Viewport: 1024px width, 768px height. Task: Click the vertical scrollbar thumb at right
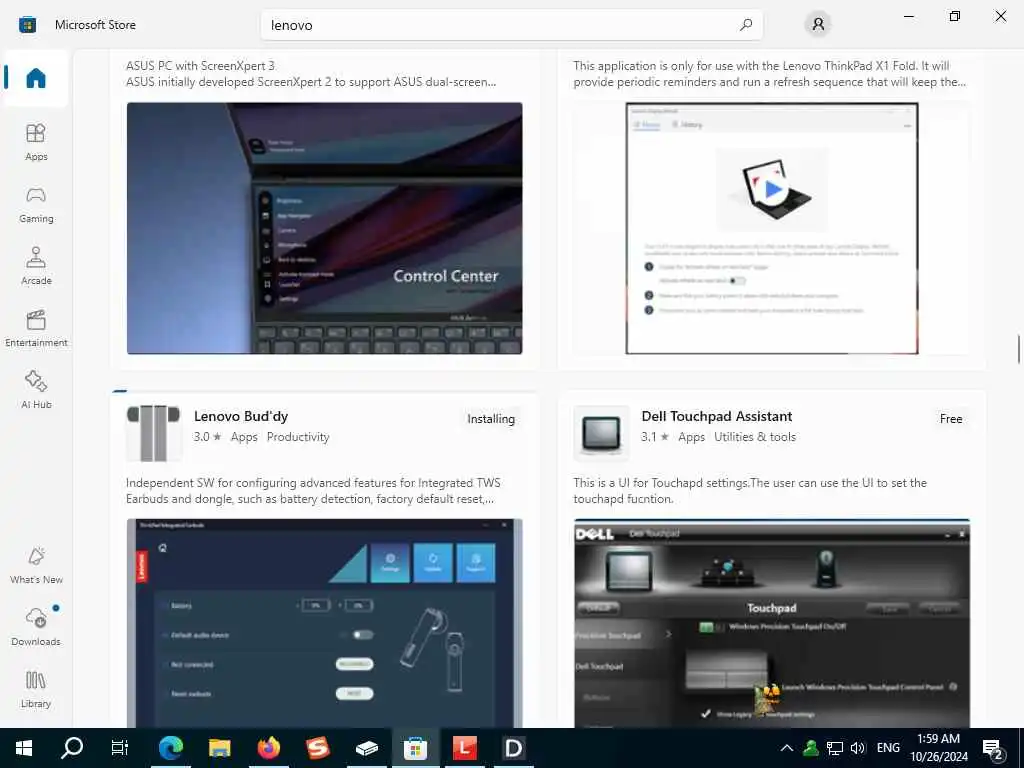click(1018, 349)
